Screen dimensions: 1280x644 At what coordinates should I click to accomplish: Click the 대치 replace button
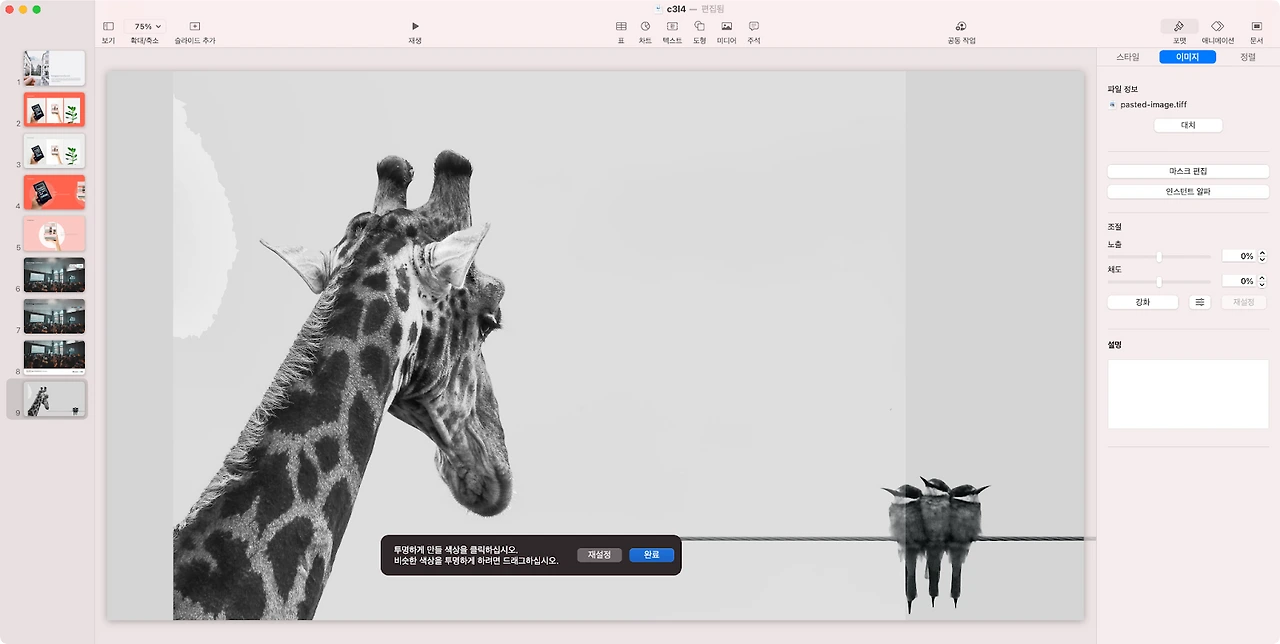click(x=1188, y=125)
